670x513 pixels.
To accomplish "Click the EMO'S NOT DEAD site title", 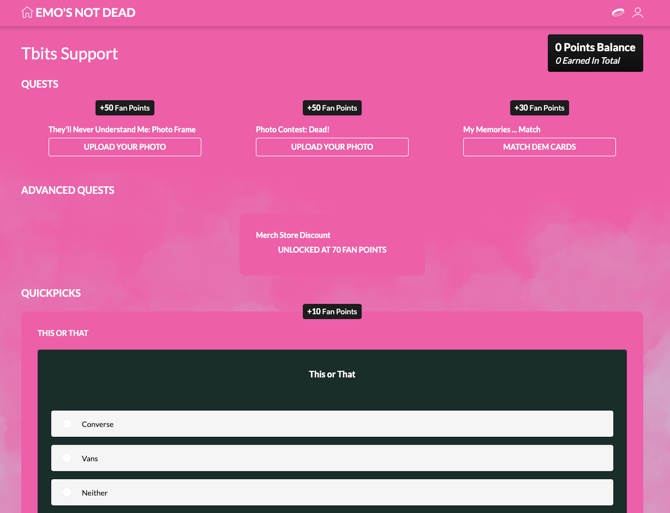I will [x=85, y=13].
